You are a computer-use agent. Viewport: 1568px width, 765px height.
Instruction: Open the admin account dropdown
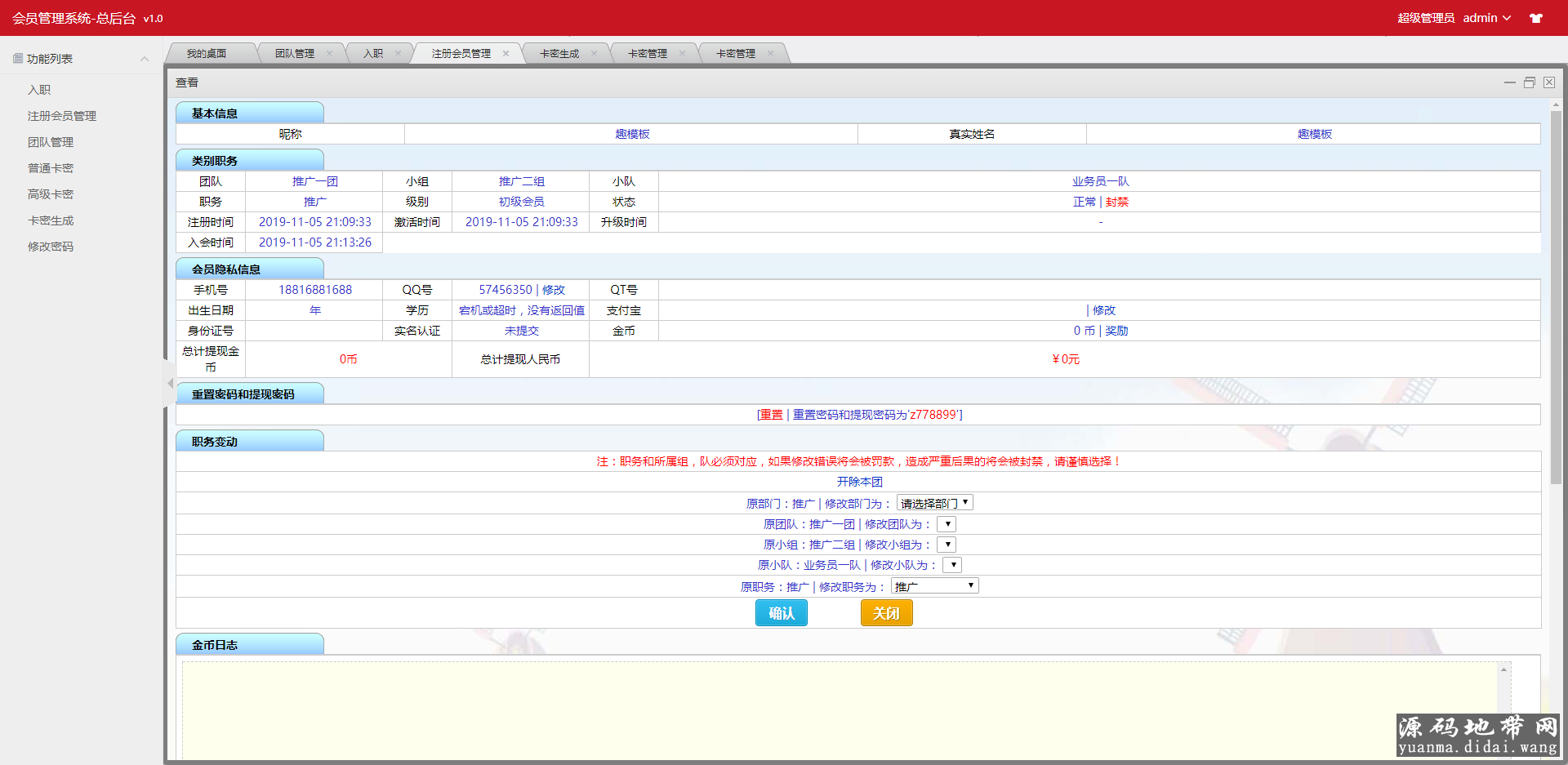pos(1486,18)
